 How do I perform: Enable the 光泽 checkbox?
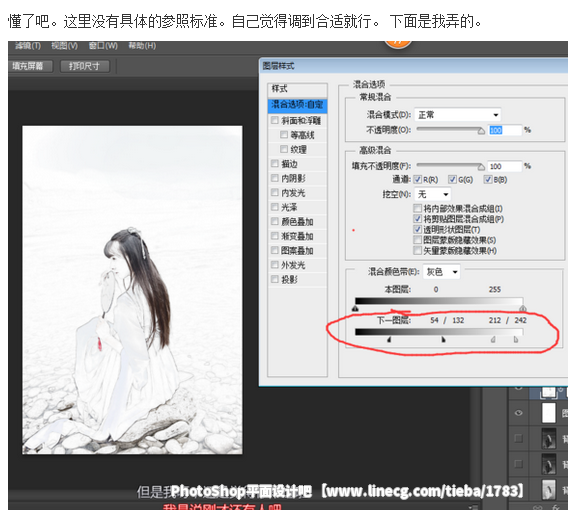(274, 207)
